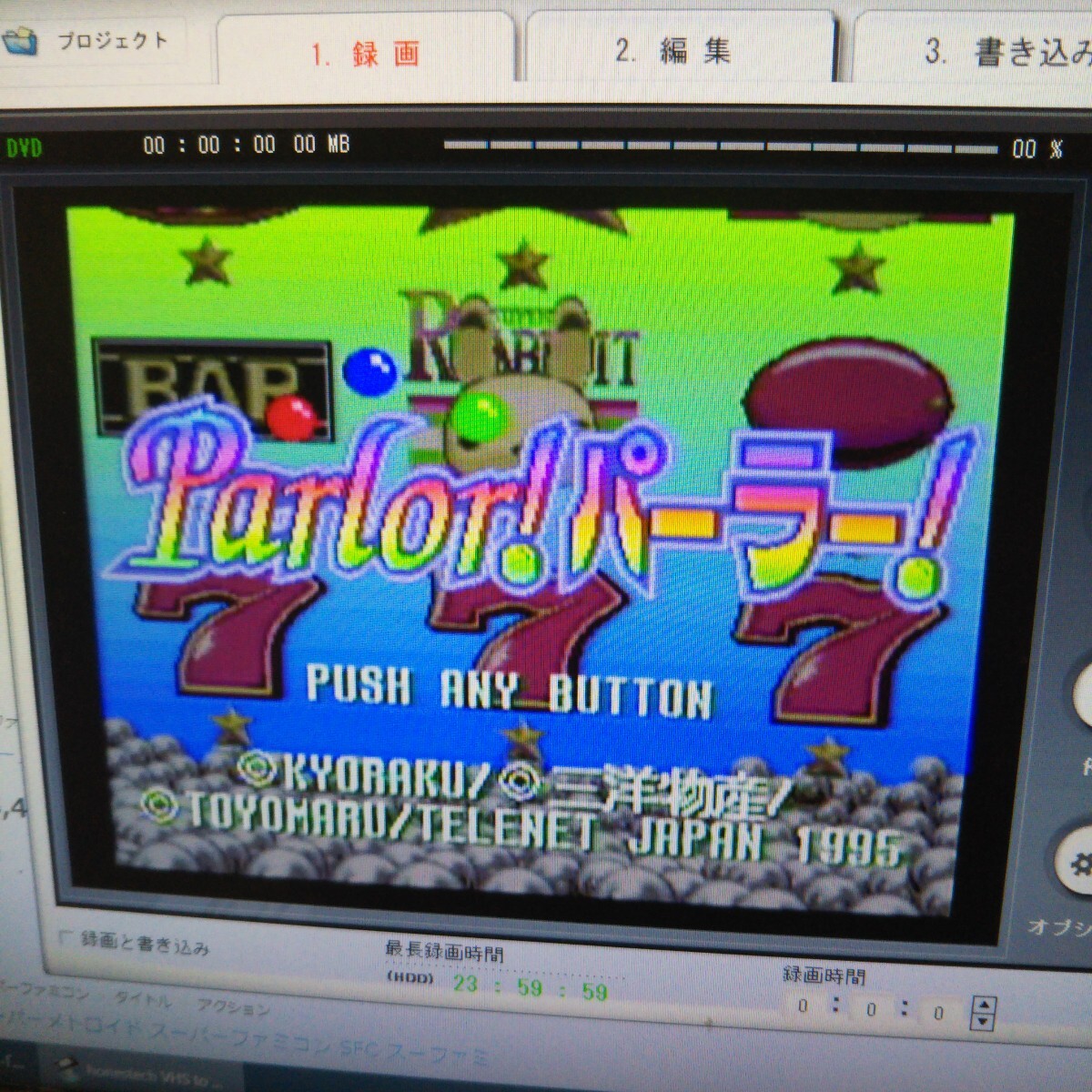The image size is (1092, 1092).
Task: Click the 最長録画時間 label
Action: click(x=444, y=951)
